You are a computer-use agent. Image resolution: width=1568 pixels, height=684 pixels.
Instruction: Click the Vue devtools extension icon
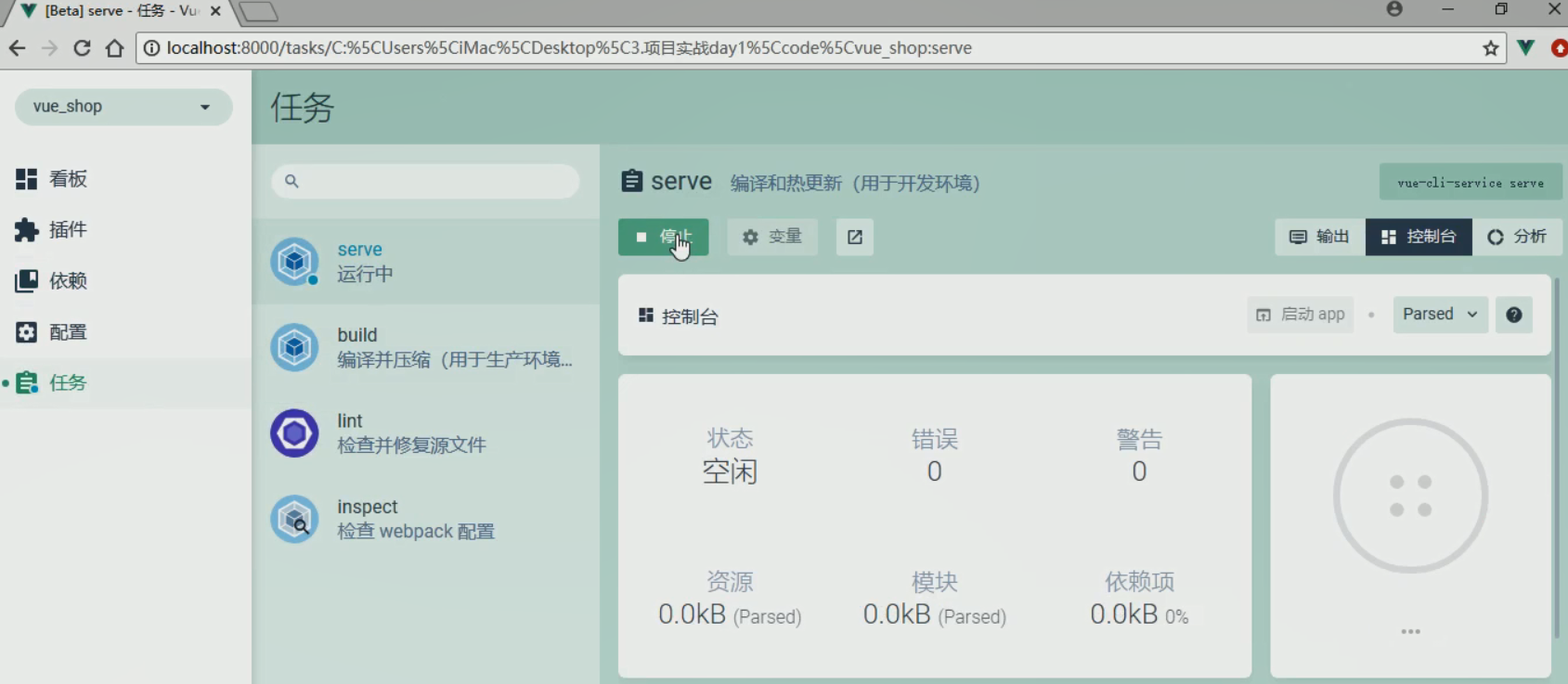(1525, 47)
